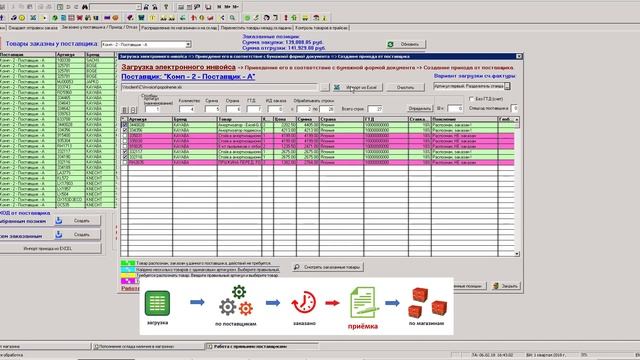This screenshot has width=640, height=360.
Task: Click the magnifier icon on Смотреть заказанные товары
Action: click(x=297, y=267)
